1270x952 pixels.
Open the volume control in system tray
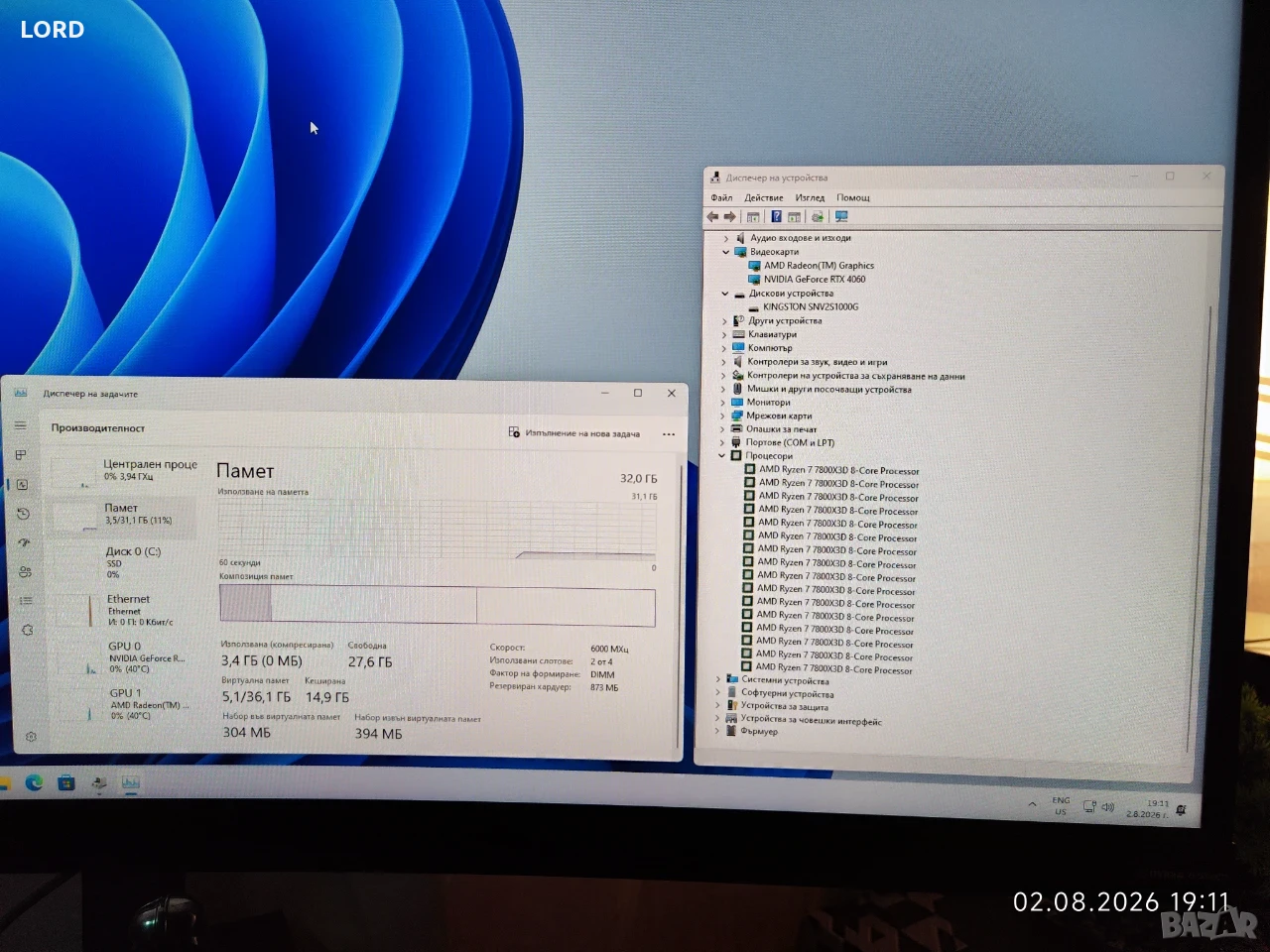point(1108,807)
